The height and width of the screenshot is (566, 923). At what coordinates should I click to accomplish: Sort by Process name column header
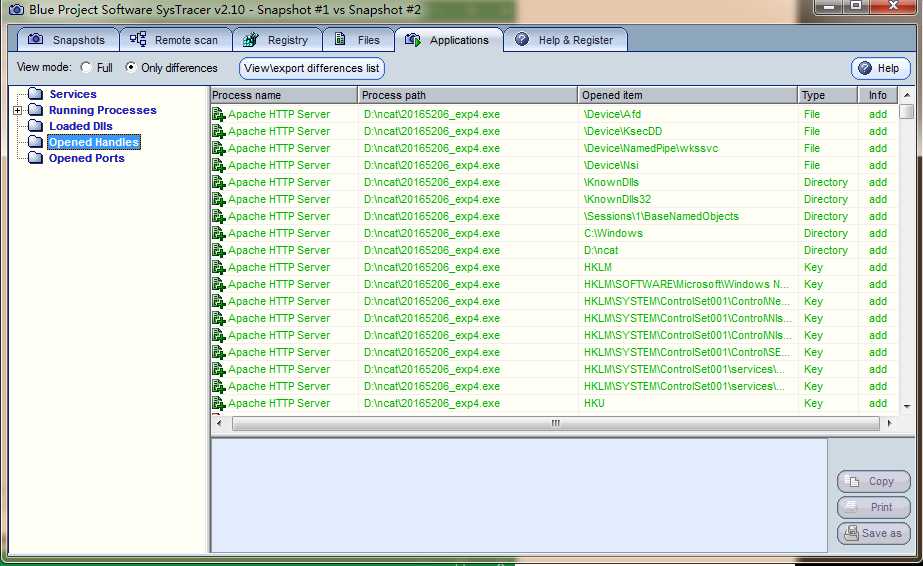(284, 95)
